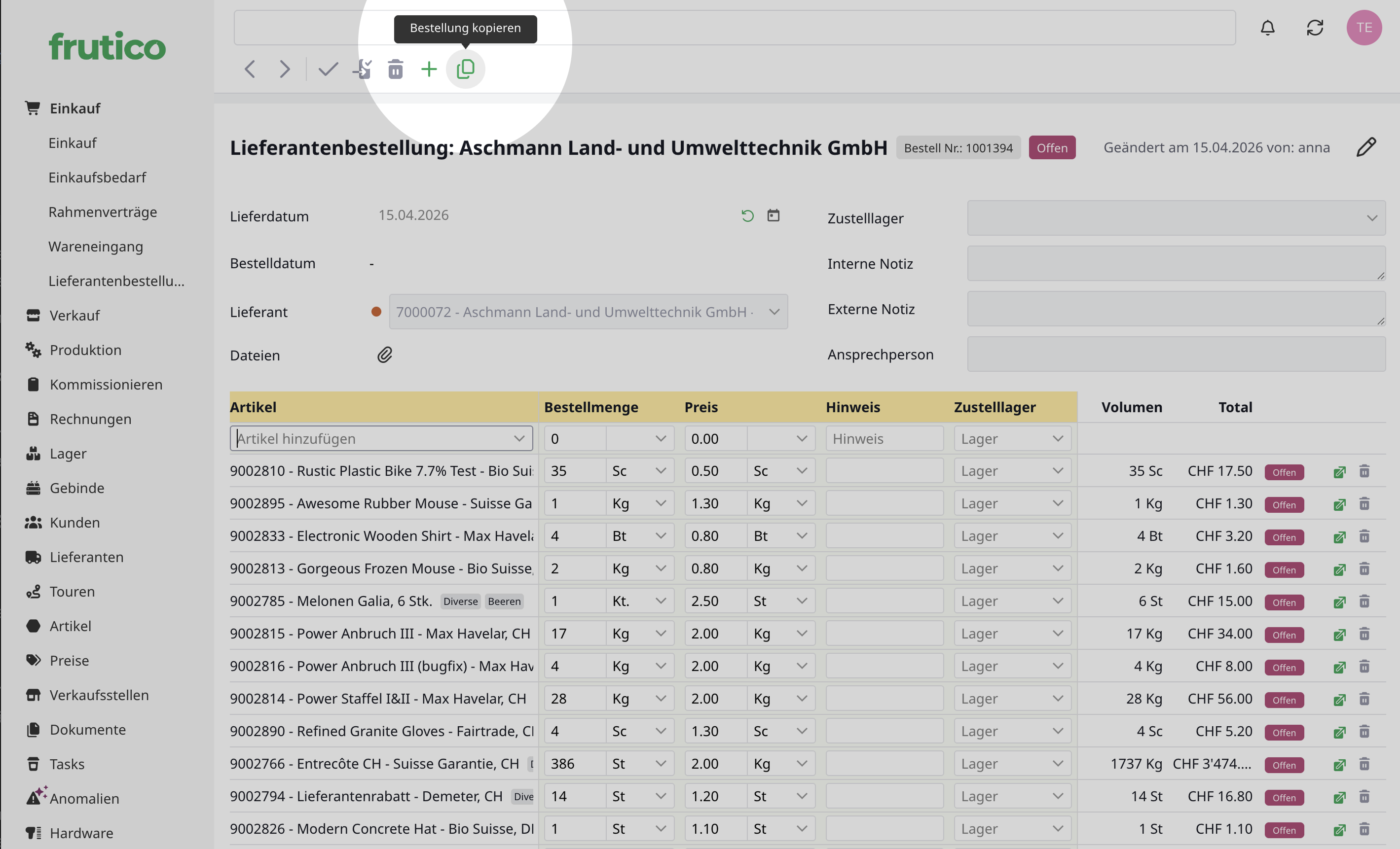Open Lager dropdown for Entrecôte CH row

1012,764
